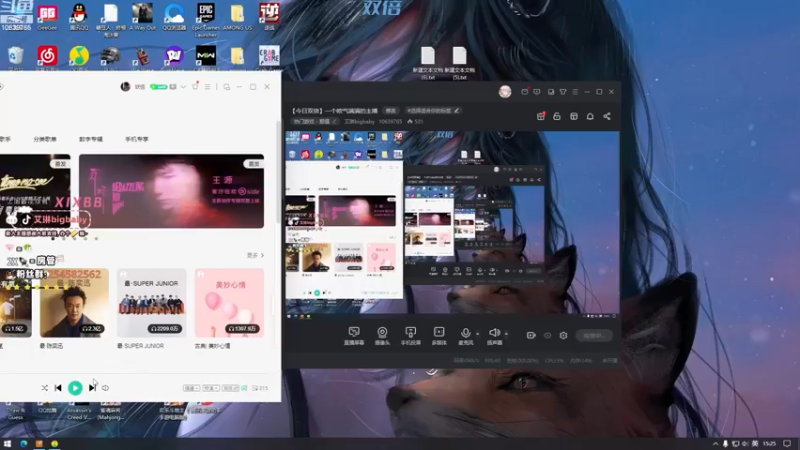The width and height of the screenshot is (800, 450).
Task: Mute the 扬声器 speaker in streaming tool
Action: 494,336
